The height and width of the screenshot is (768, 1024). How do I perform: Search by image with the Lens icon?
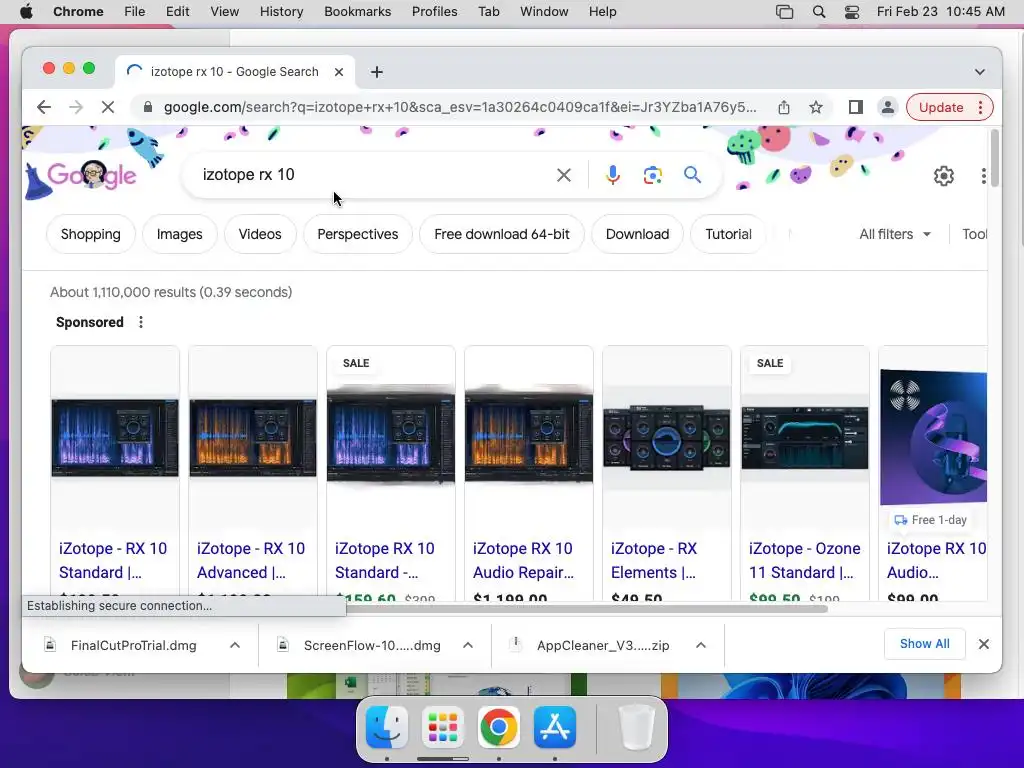point(652,174)
